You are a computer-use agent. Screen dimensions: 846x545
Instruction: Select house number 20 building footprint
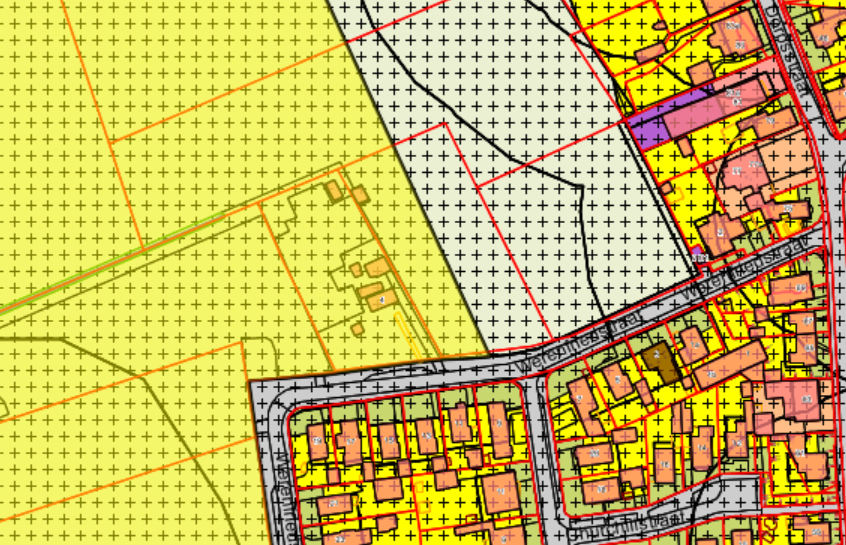[593, 454]
